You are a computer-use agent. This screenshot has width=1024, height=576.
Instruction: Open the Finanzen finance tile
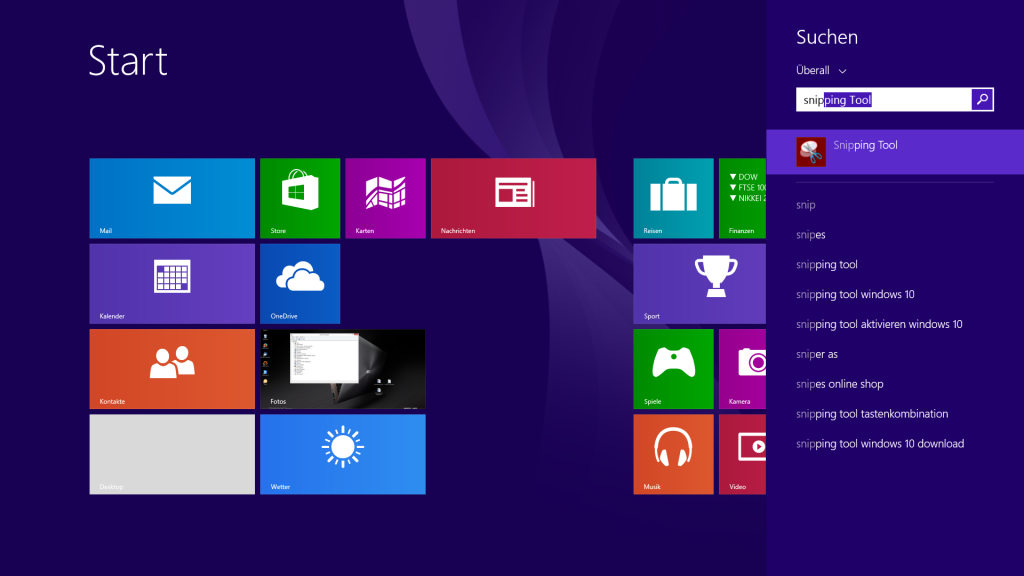743,198
